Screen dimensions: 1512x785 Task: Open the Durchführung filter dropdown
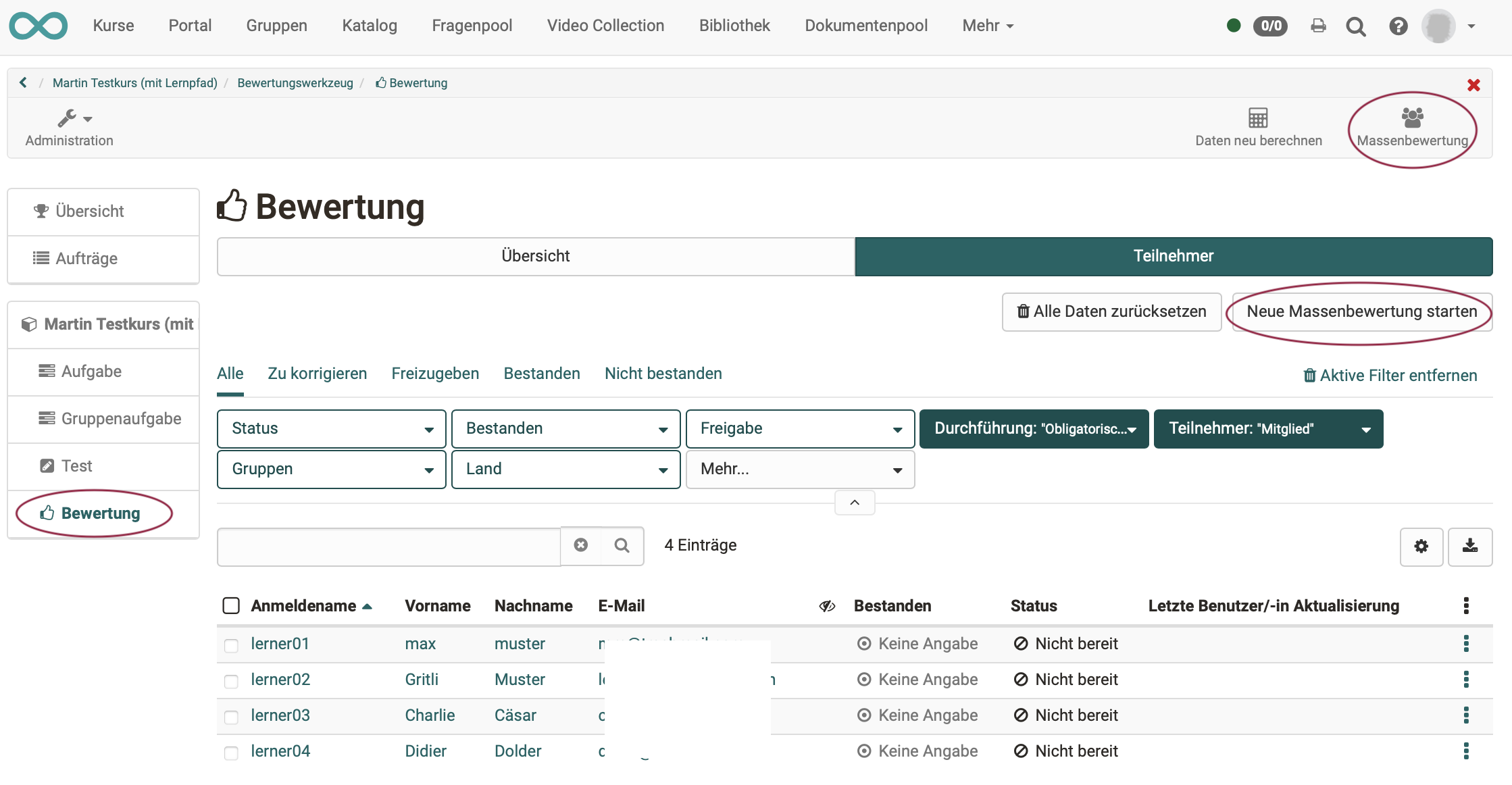(x=1034, y=428)
